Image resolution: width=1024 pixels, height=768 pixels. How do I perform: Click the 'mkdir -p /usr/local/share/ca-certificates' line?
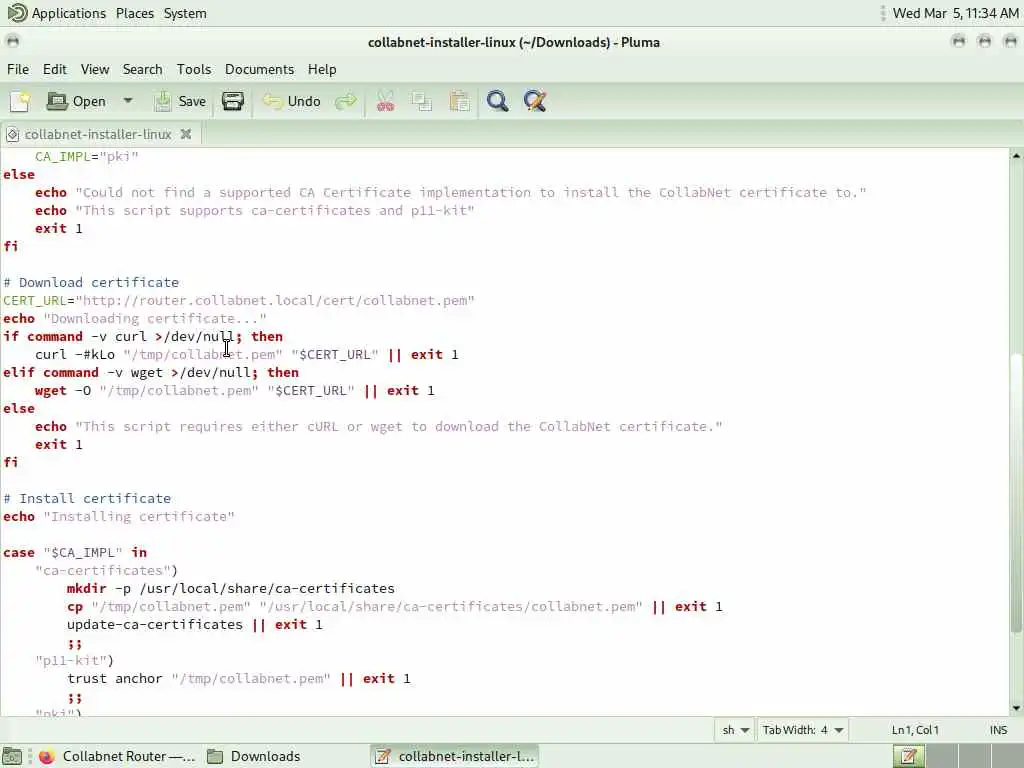coord(231,588)
